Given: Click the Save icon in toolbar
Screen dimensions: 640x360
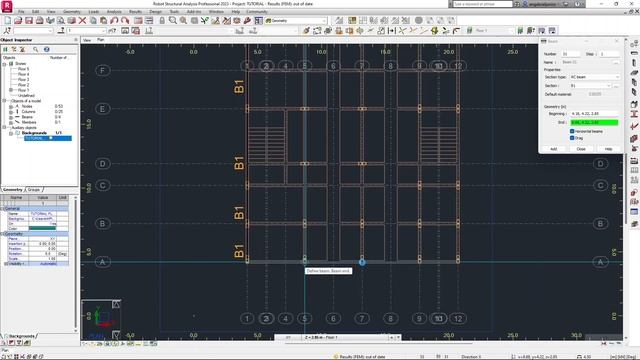Looking at the screenshot, I should click(x=29, y=20).
